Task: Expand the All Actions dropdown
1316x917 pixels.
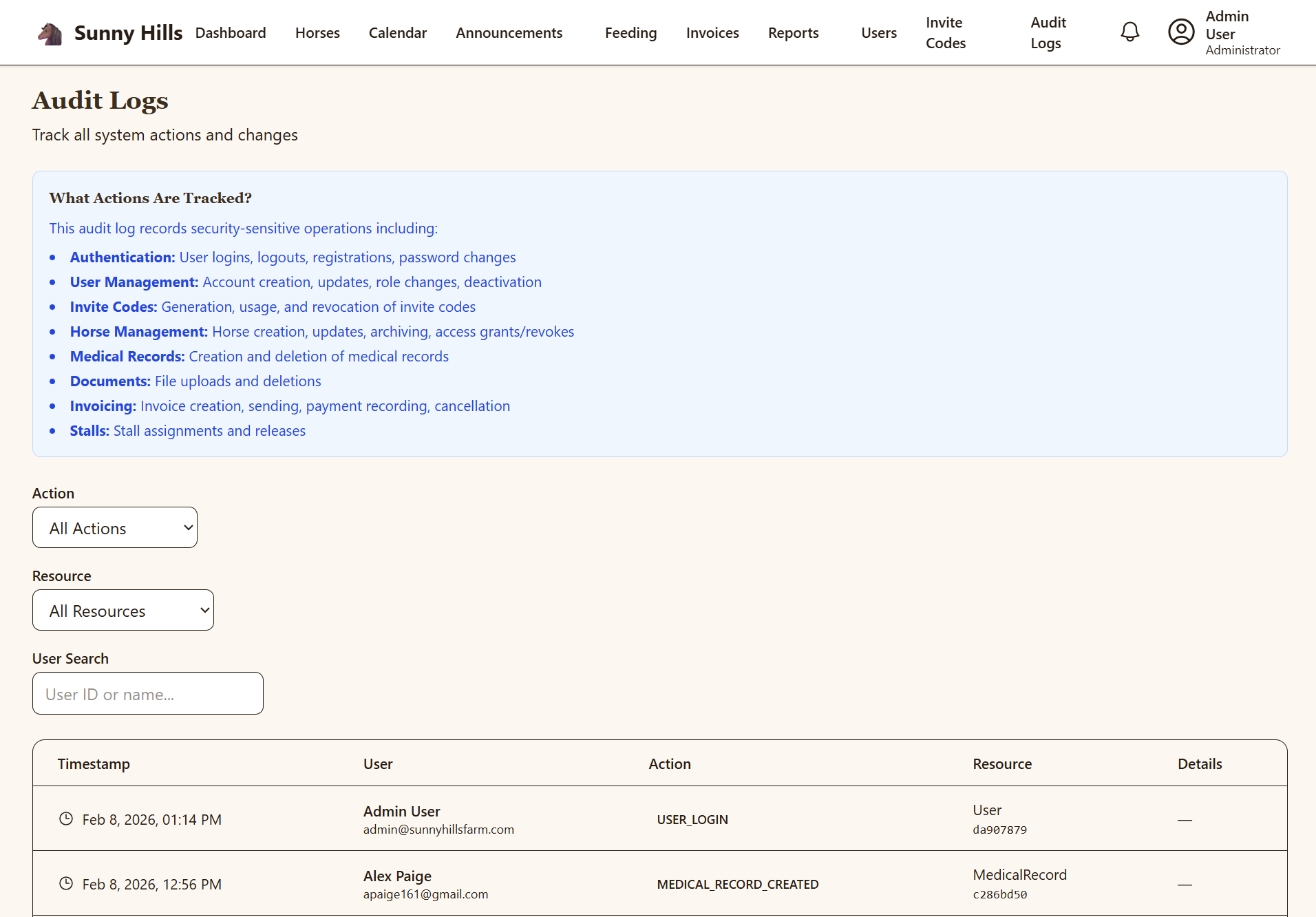Action: coord(115,527)
